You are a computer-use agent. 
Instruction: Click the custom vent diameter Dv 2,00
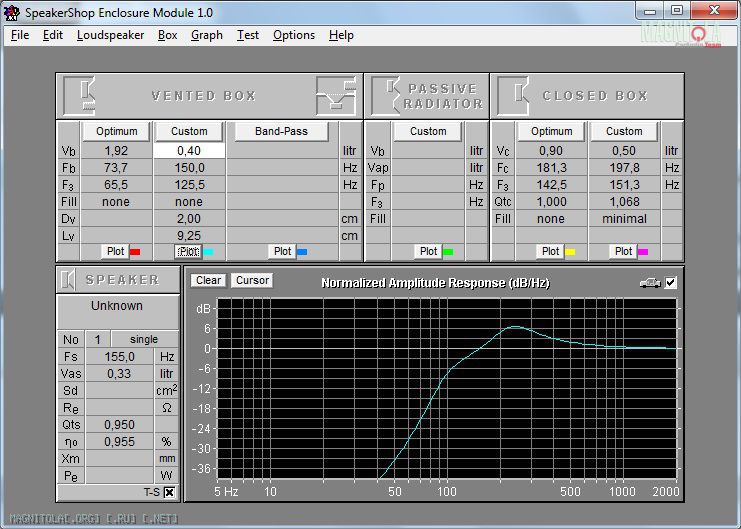(x=189, y=219)
